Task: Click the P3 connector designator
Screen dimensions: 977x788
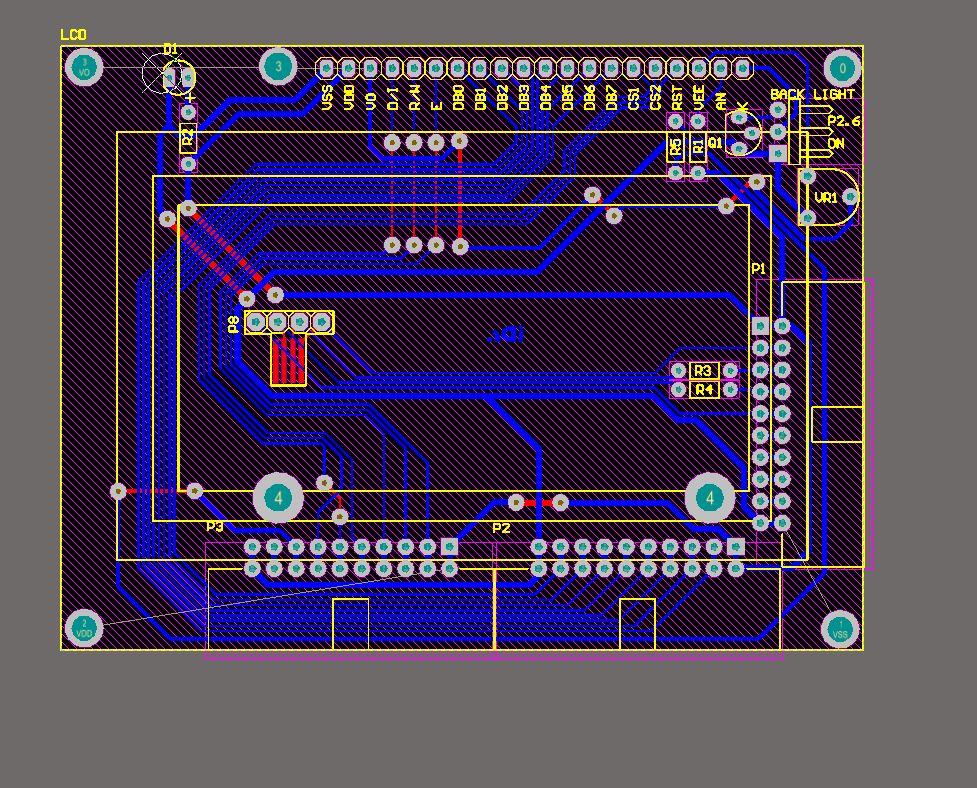Action: (x=215, y=526)
